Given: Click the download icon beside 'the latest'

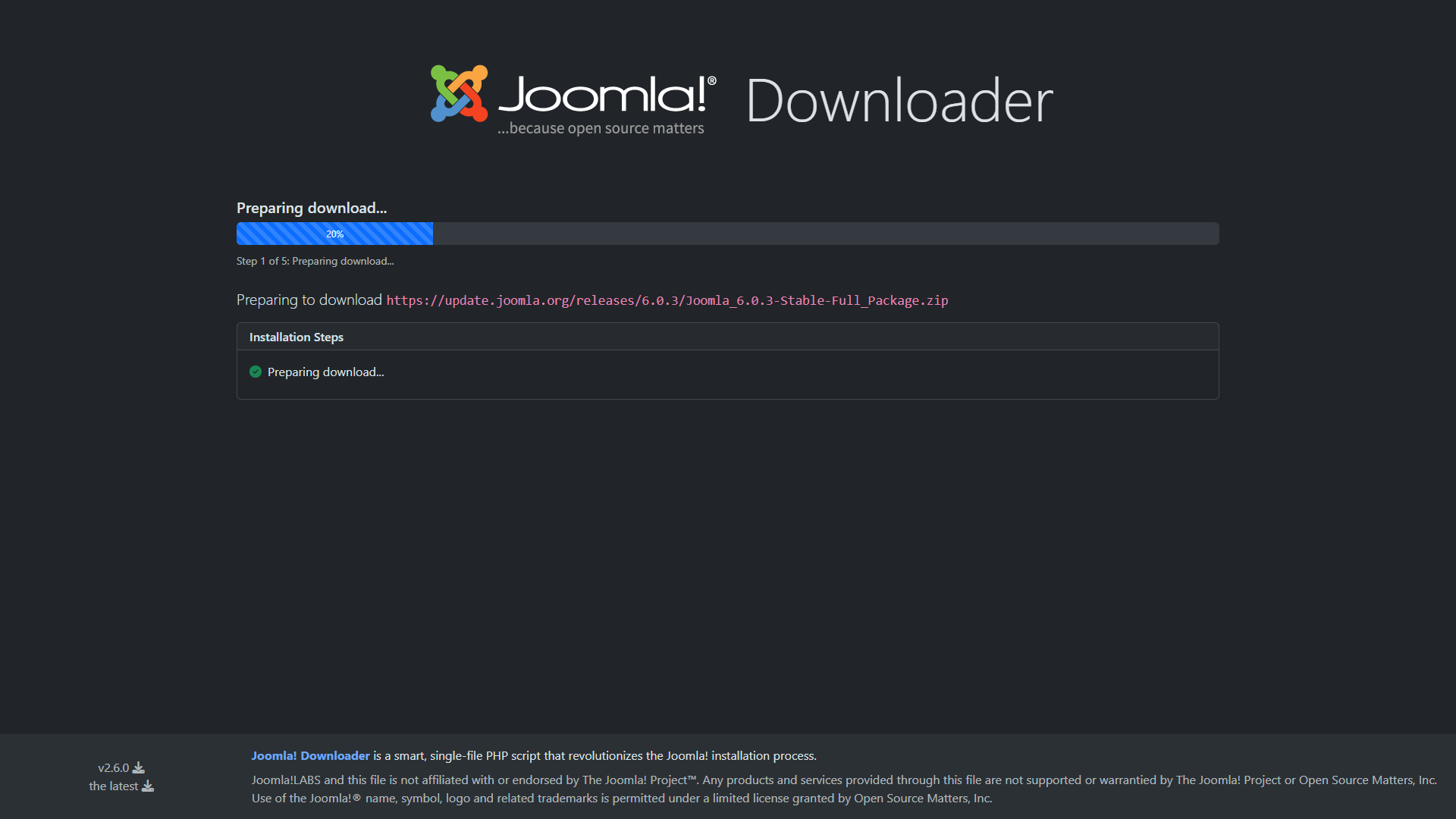Looking at the screenshot, I should [147, 786].
